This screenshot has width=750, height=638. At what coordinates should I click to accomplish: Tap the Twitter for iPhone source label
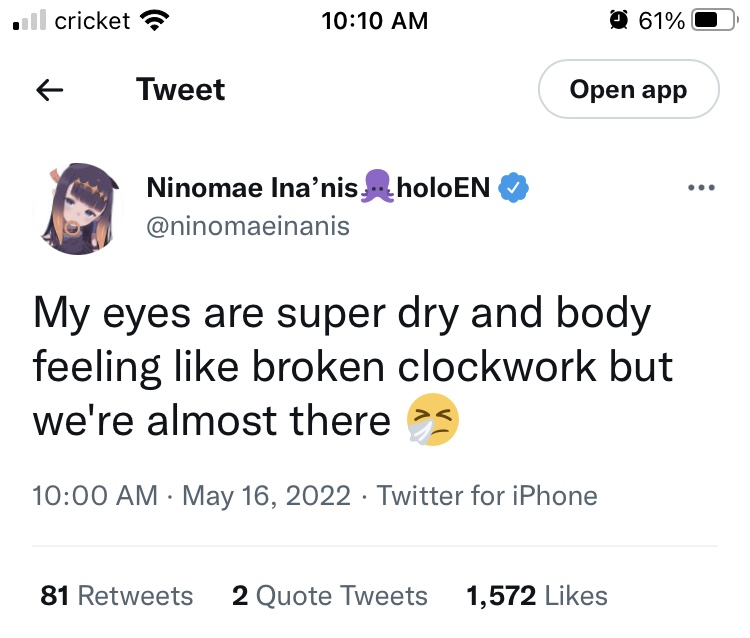(x=487, y=495)
